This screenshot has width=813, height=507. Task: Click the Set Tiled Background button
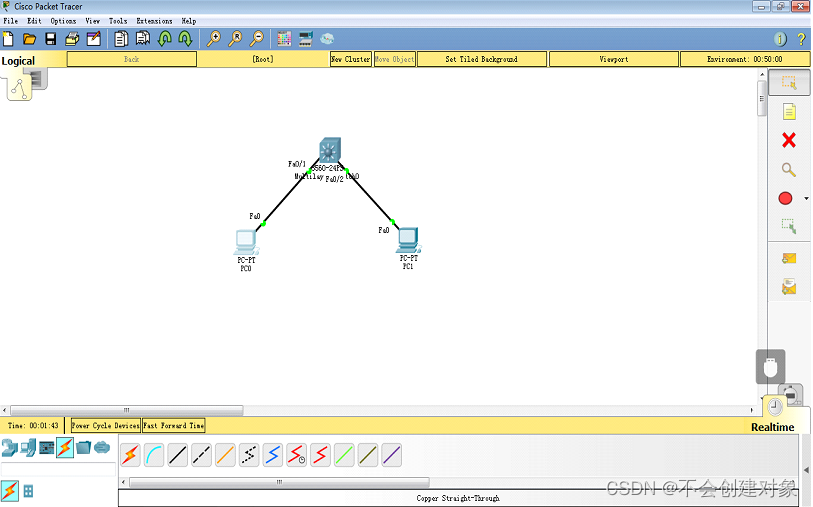482,59
